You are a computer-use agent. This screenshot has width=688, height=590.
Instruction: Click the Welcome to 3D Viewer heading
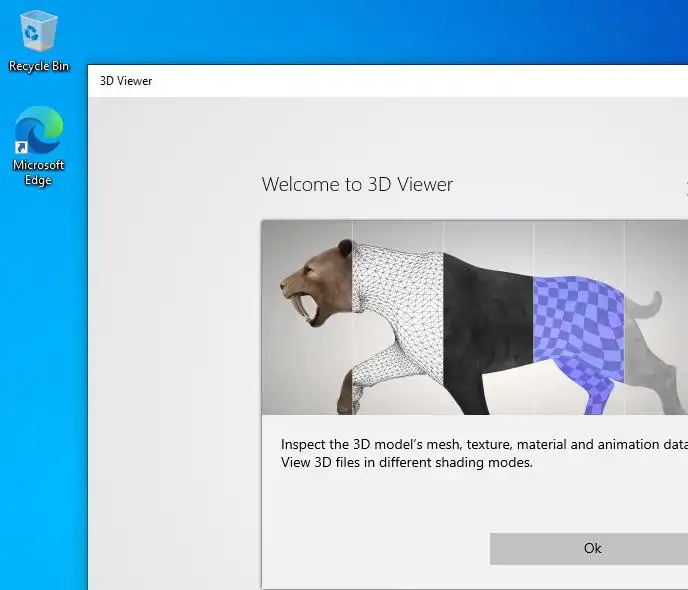[x=357, y=184]
